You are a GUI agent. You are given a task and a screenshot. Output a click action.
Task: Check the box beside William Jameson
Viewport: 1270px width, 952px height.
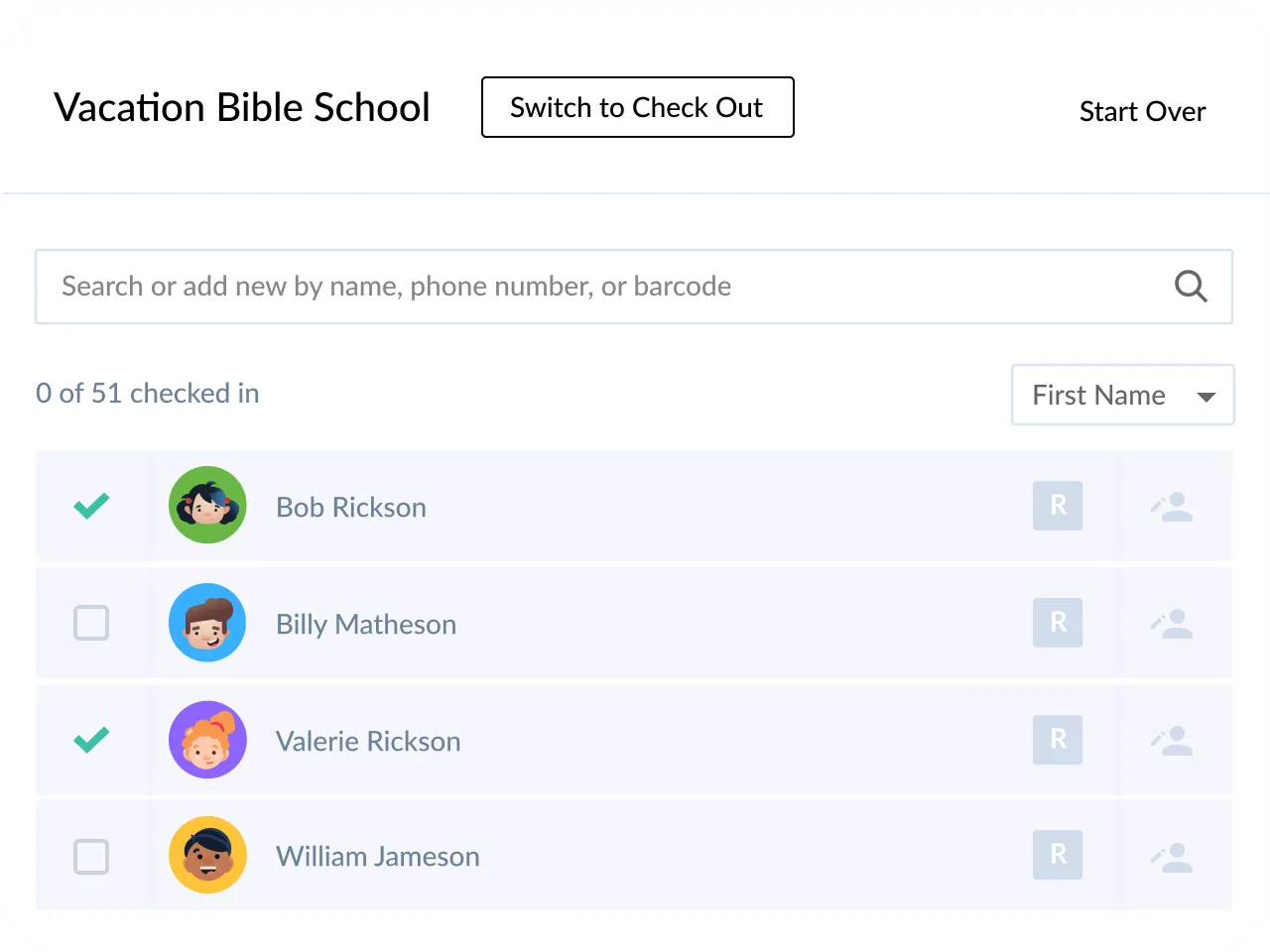click(91, 855)
